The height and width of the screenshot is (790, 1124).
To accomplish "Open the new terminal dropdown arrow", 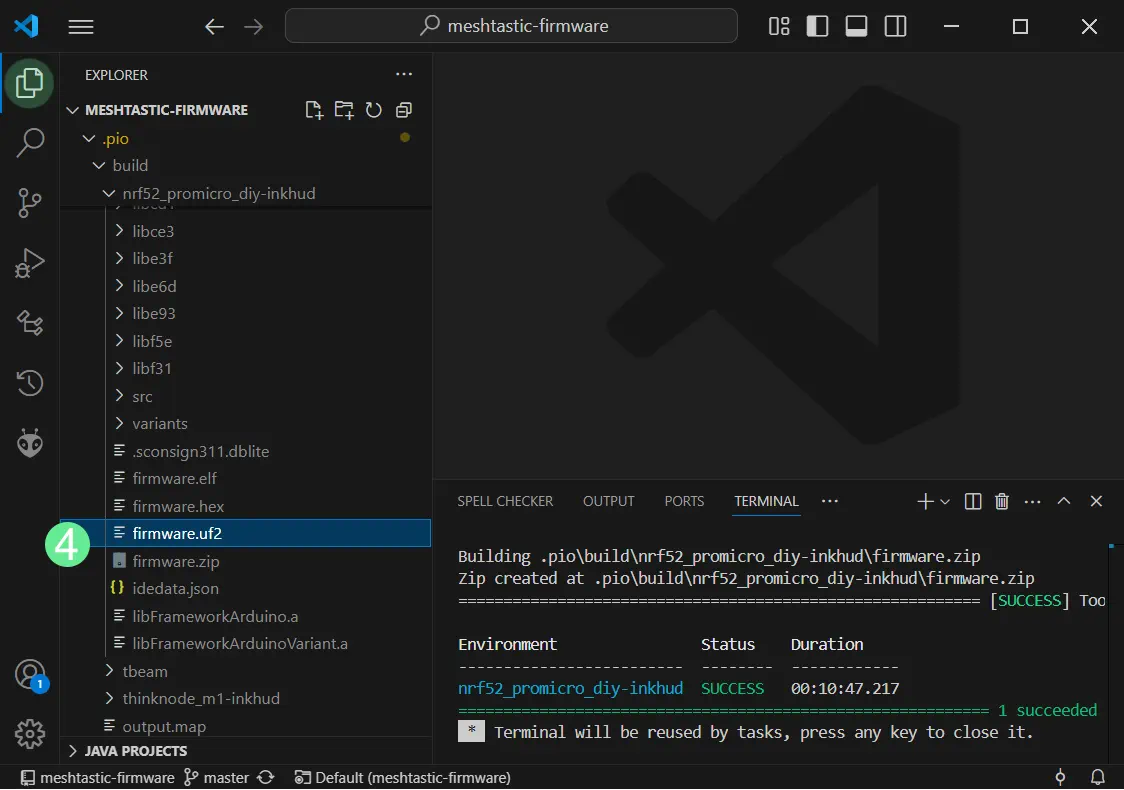I will (945, 502).
